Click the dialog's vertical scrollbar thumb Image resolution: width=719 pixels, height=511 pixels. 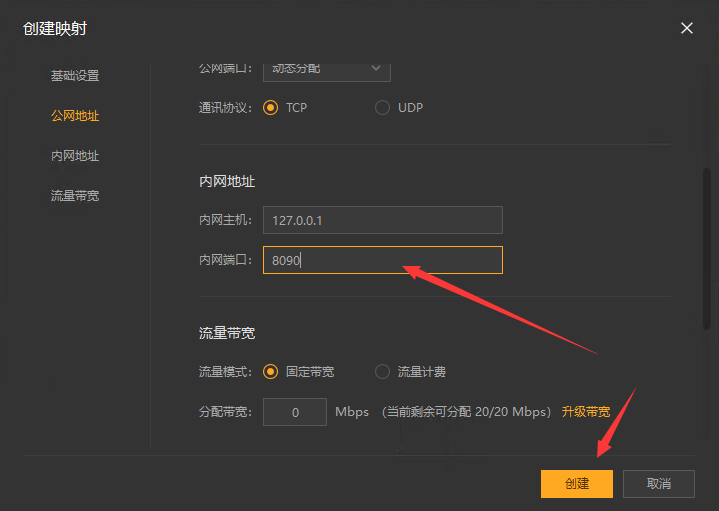707,249
